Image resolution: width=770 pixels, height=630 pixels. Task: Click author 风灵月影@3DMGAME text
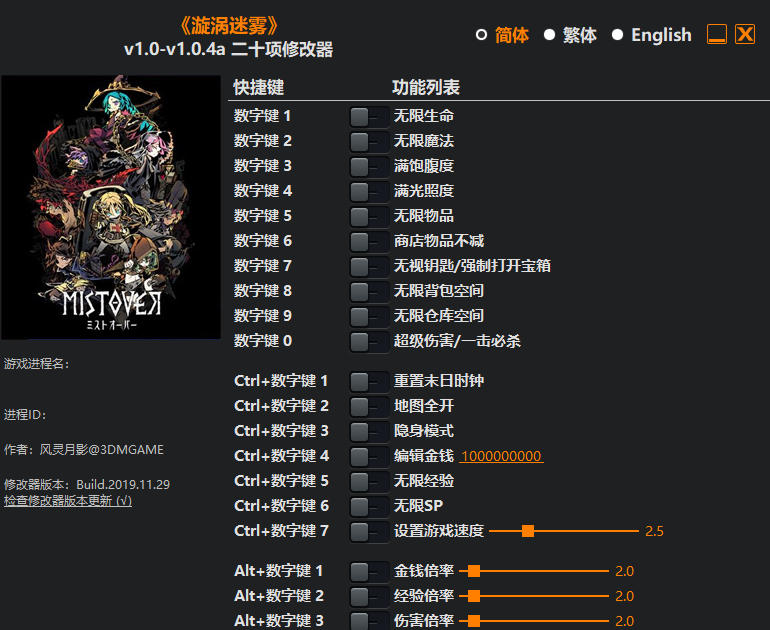[x=102, y=450]
